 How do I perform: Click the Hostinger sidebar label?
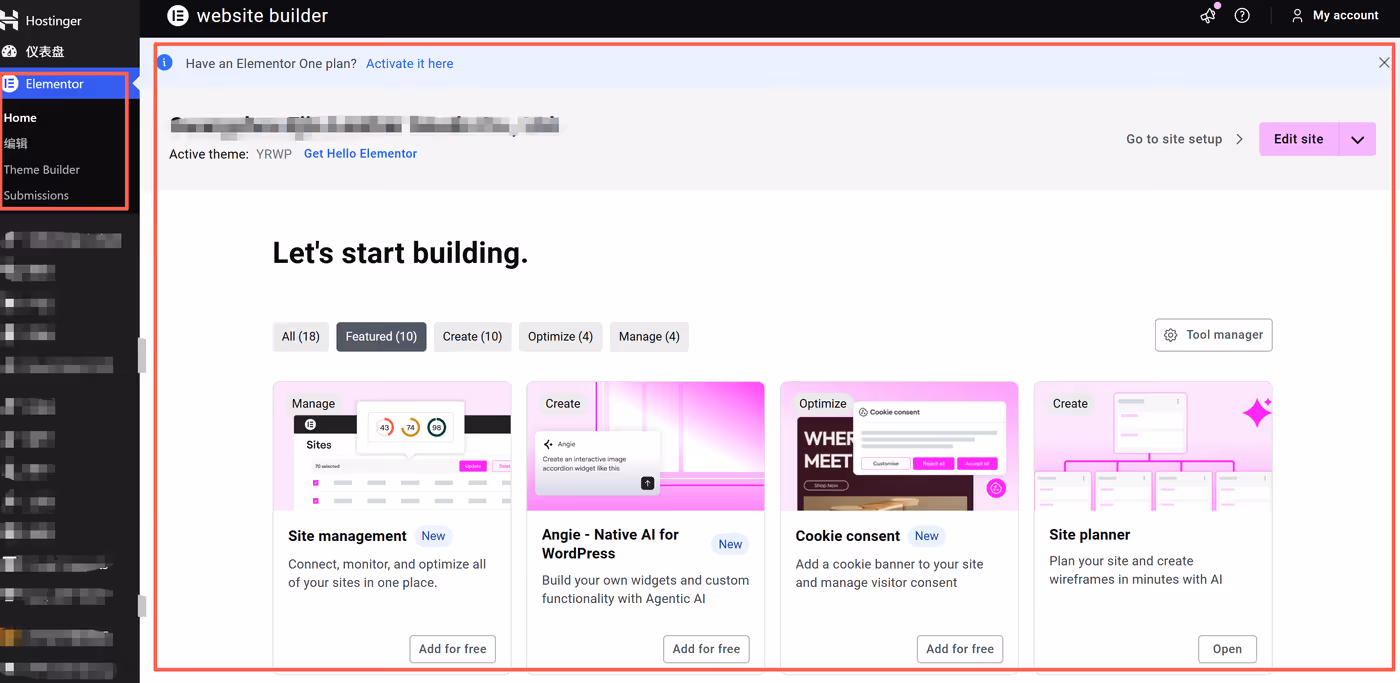[54, 20]
